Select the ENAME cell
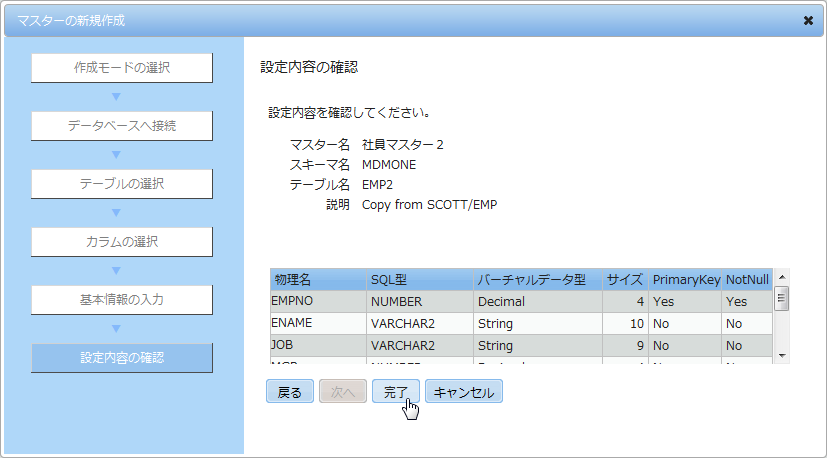The width and height of the screenshot is (827, 458). tap(318, 323)
